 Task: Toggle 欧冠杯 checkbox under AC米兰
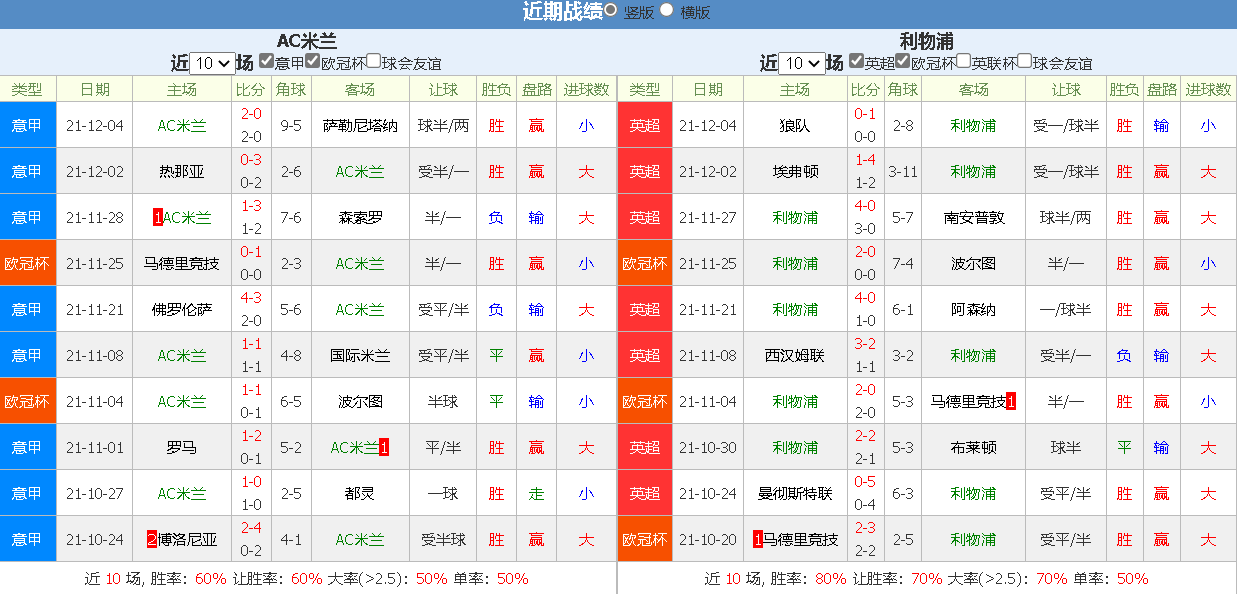click(x=313, y=60)
